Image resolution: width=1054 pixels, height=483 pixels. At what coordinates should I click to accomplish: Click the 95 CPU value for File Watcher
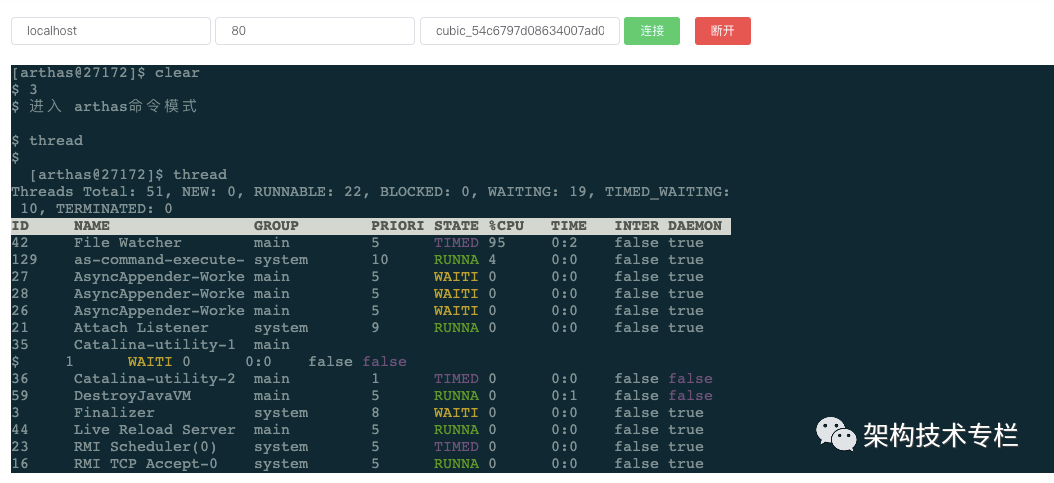tap(497, 243)
